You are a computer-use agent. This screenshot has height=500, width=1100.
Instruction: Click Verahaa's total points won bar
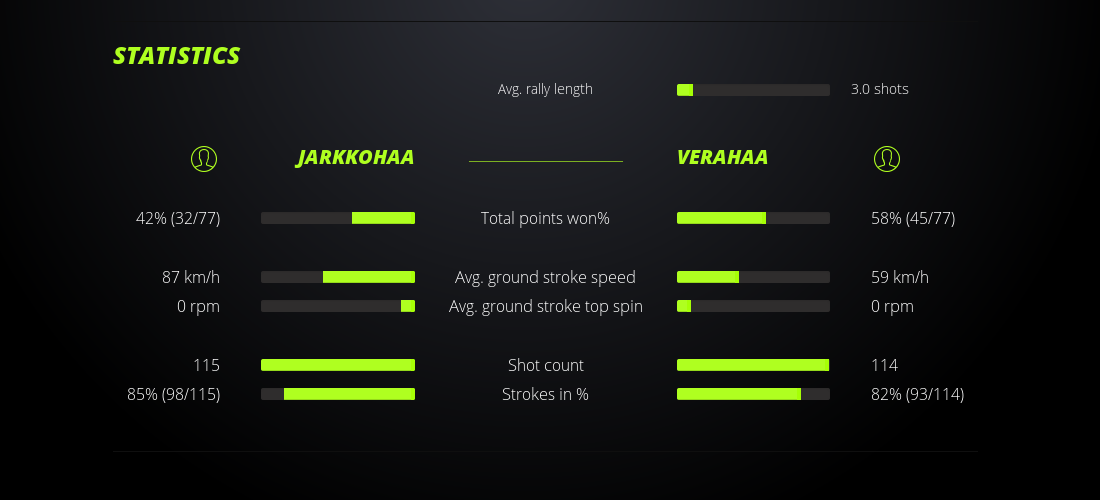point(753,218)
